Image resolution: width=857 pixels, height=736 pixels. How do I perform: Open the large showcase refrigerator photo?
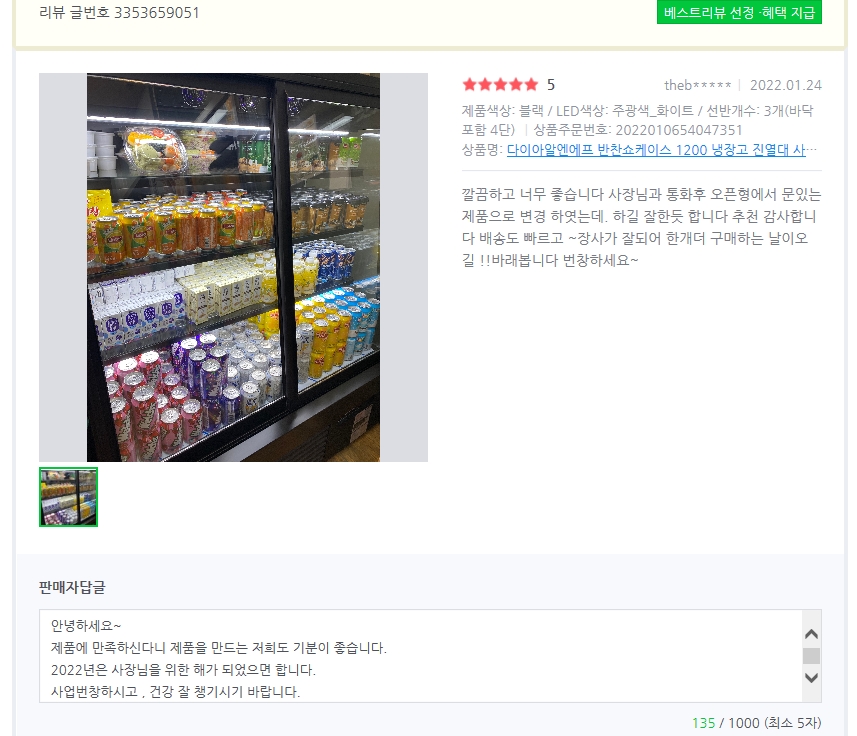233,267
